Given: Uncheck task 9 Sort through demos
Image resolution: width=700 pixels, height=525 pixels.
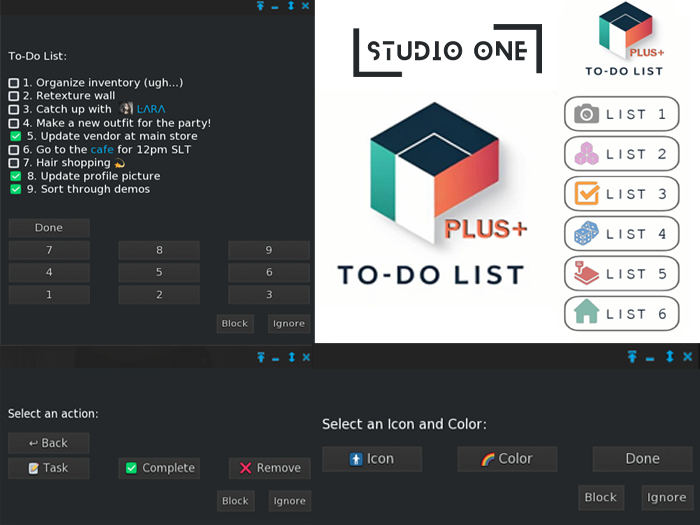Looking at the screenshot, I should [16, 189].
